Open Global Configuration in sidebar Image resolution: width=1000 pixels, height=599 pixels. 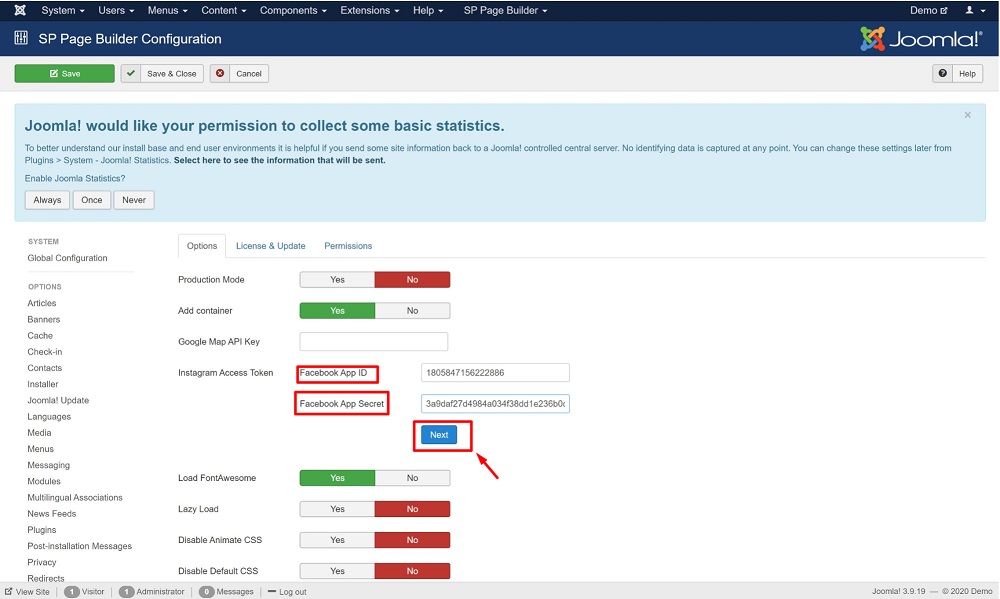tap(67, 258)
